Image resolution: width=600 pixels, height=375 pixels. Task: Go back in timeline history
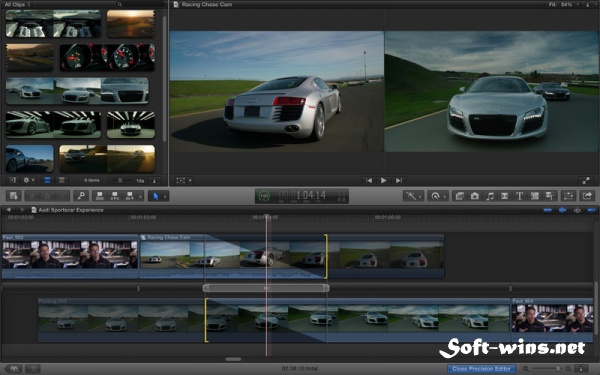coord(8,210)
